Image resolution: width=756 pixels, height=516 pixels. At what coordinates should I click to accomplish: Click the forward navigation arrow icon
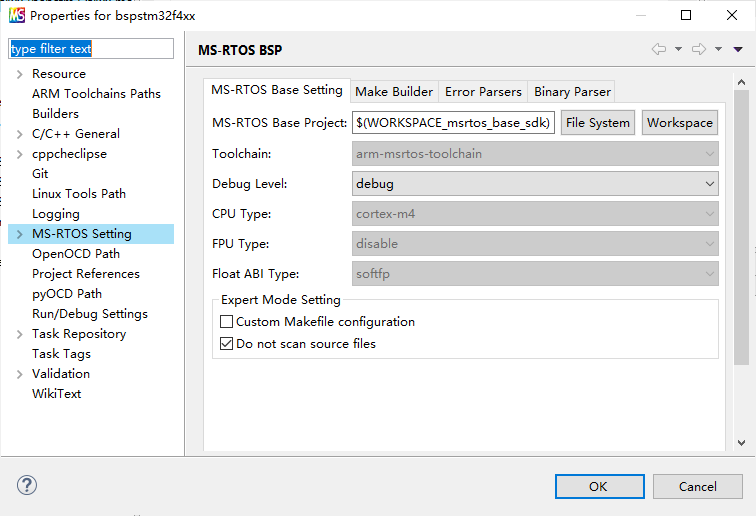(x=699, y=49)
